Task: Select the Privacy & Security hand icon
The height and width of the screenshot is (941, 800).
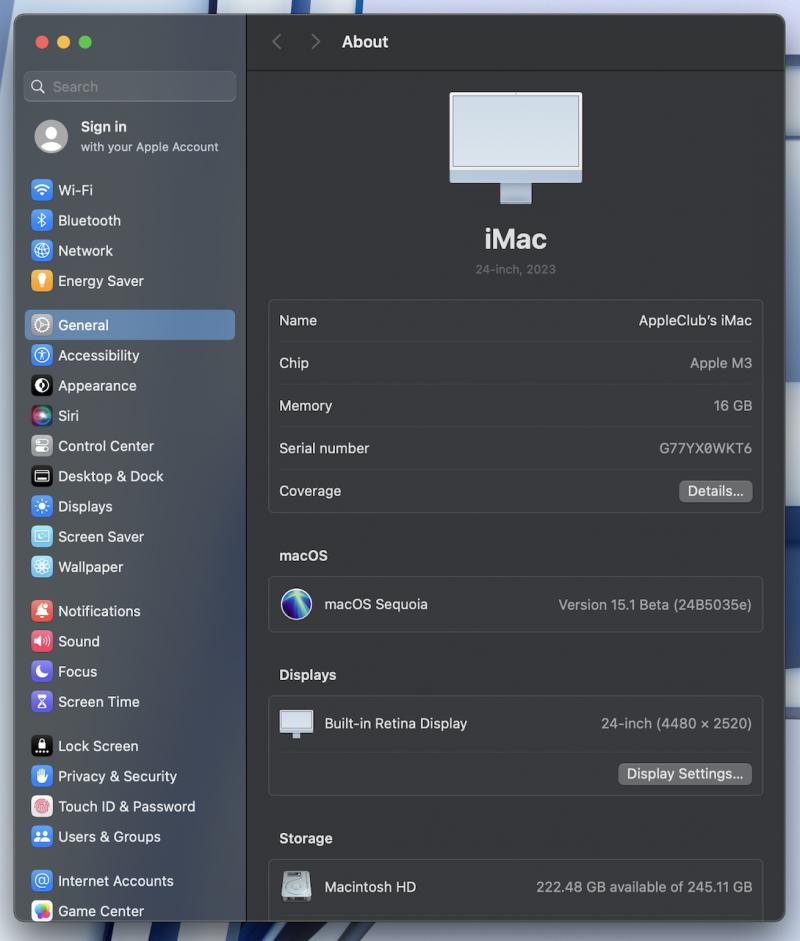Action: coord(42,776)
